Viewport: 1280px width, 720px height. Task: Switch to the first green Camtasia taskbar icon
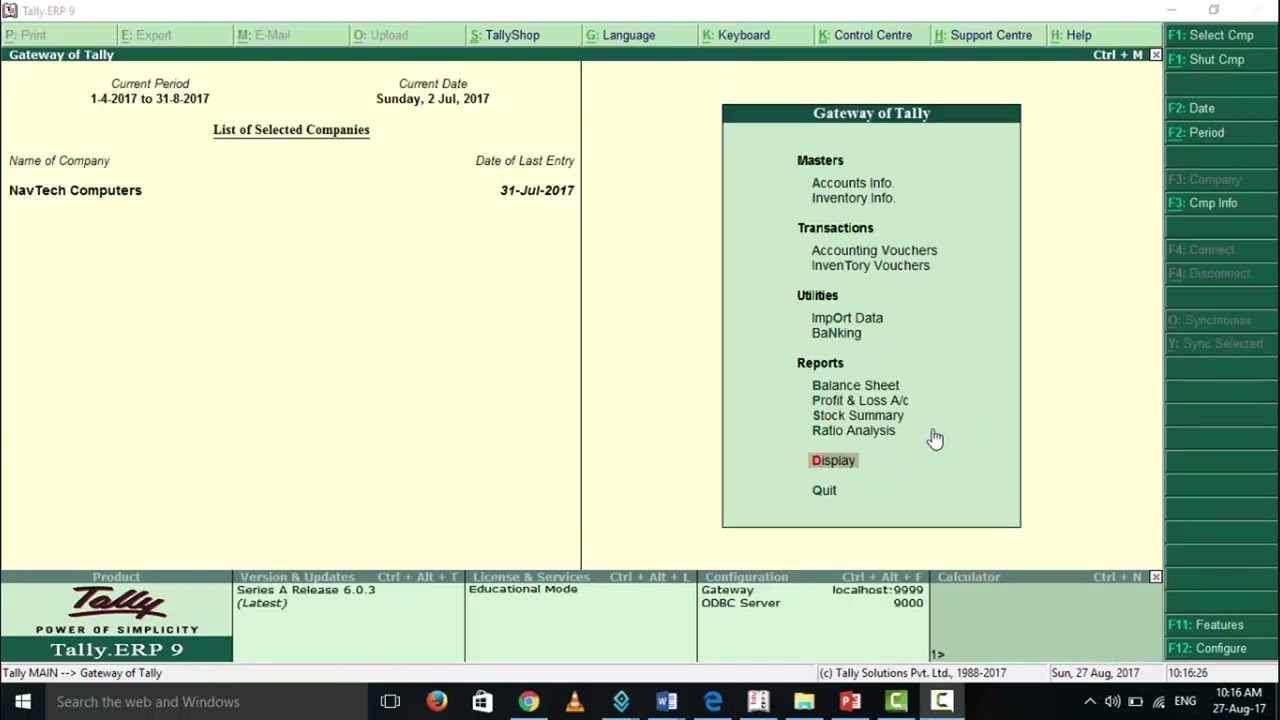point(896,702)
